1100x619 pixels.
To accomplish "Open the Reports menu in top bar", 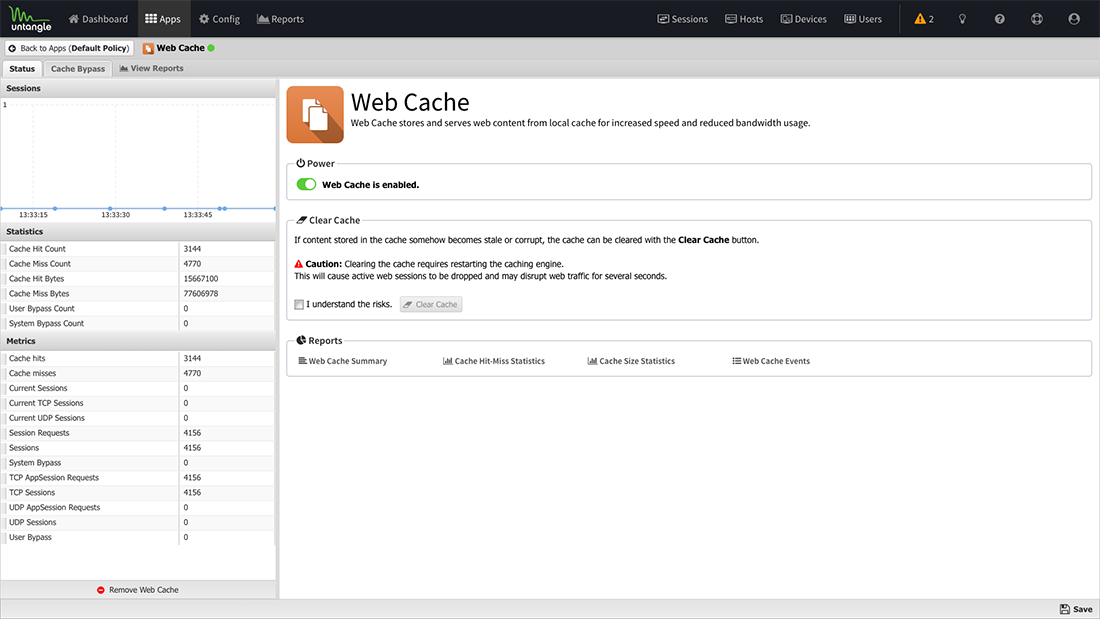I will [x=281, y=19].
